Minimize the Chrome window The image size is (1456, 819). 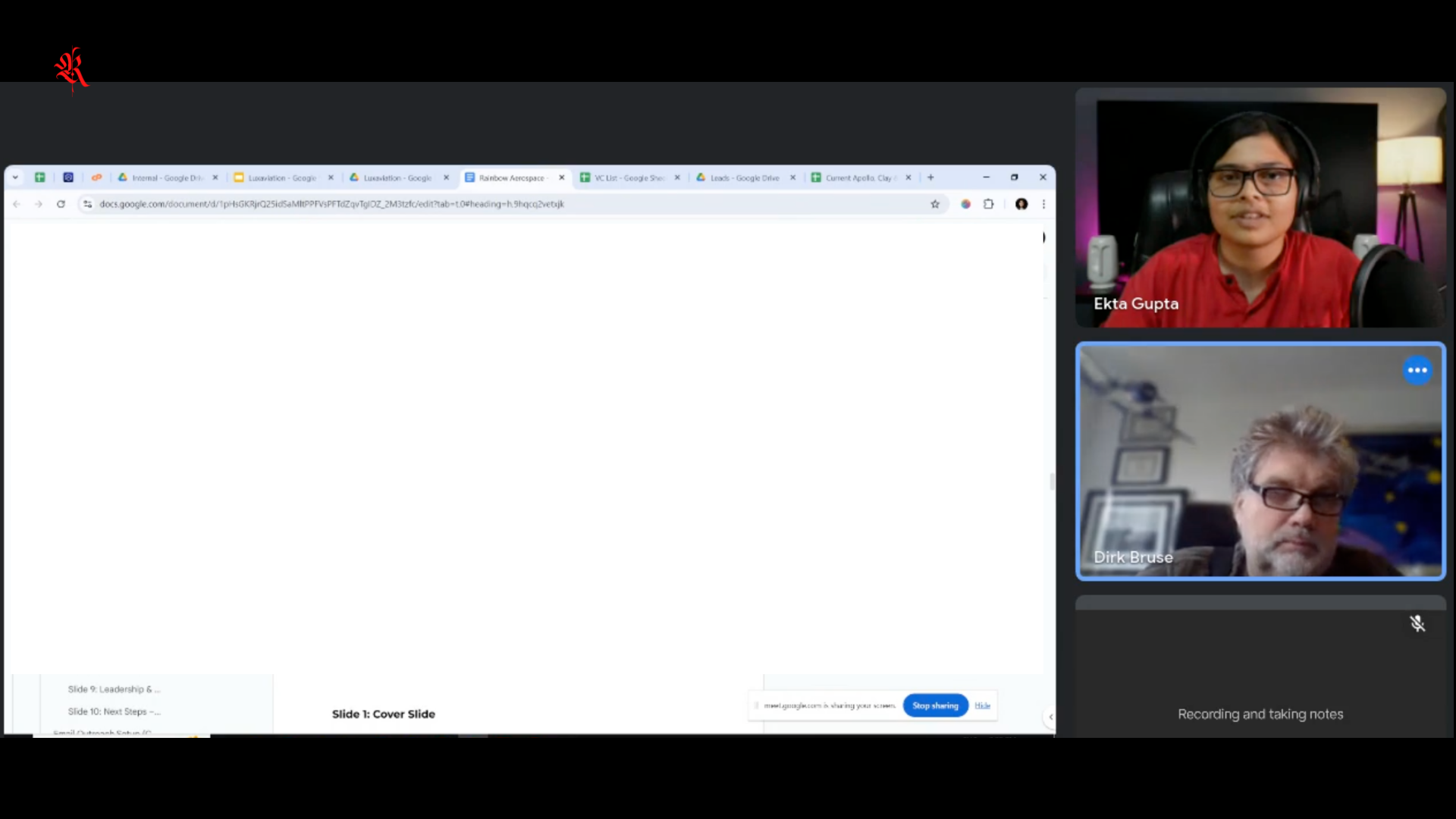point(987,177)
